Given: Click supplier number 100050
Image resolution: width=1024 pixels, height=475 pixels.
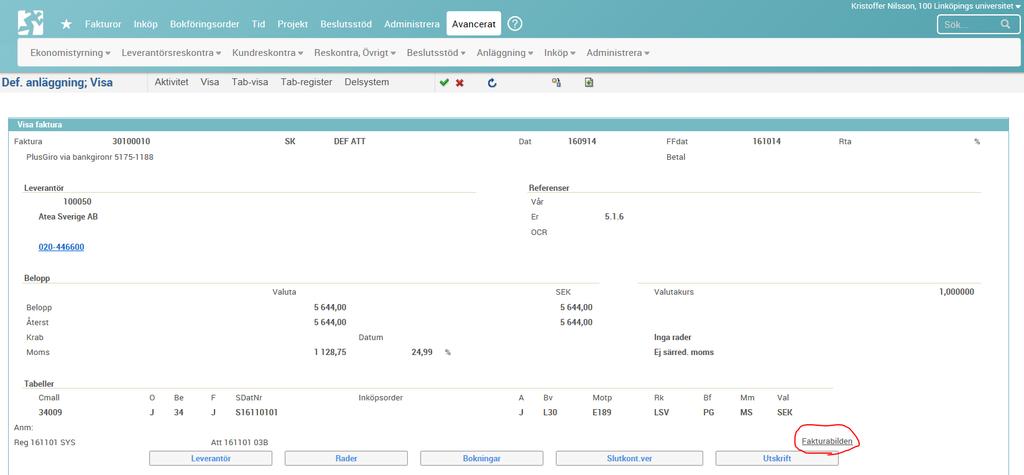Looking at the screenshot, I should (77, 202).
